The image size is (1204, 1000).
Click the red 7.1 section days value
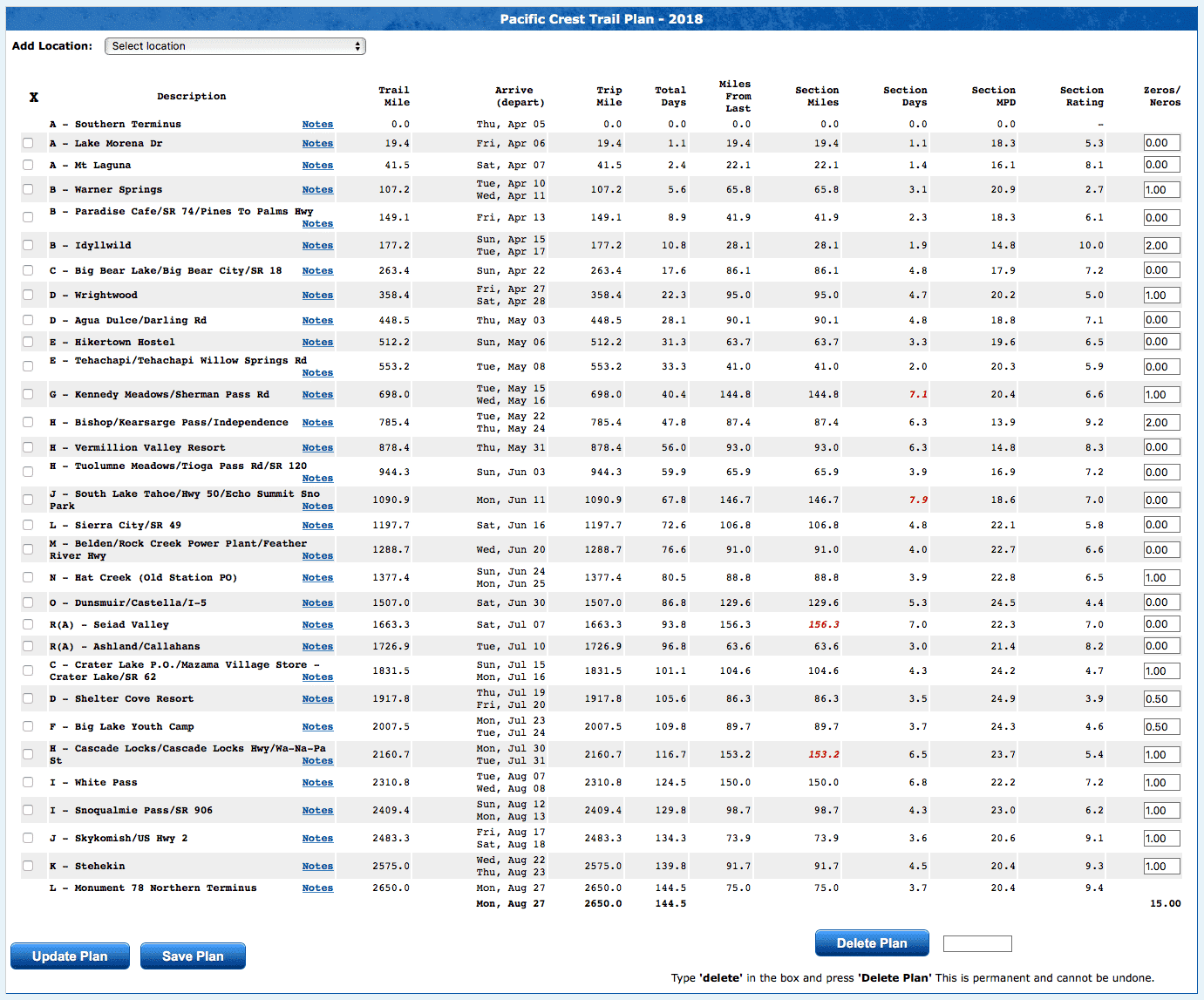pos(918,394)
